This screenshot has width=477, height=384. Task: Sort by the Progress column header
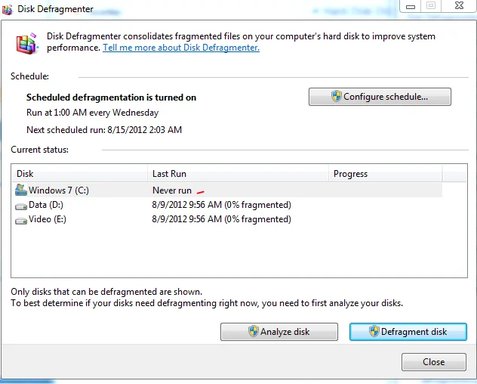[386, 173]
